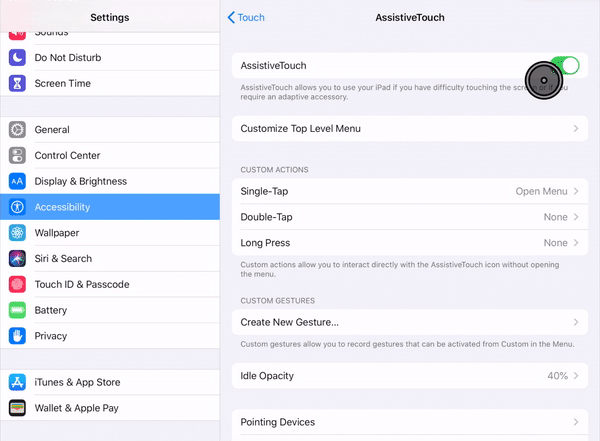Tap the Privacy hand icon
The width and height of the screenshot is (600, 441).
point(17,336)
